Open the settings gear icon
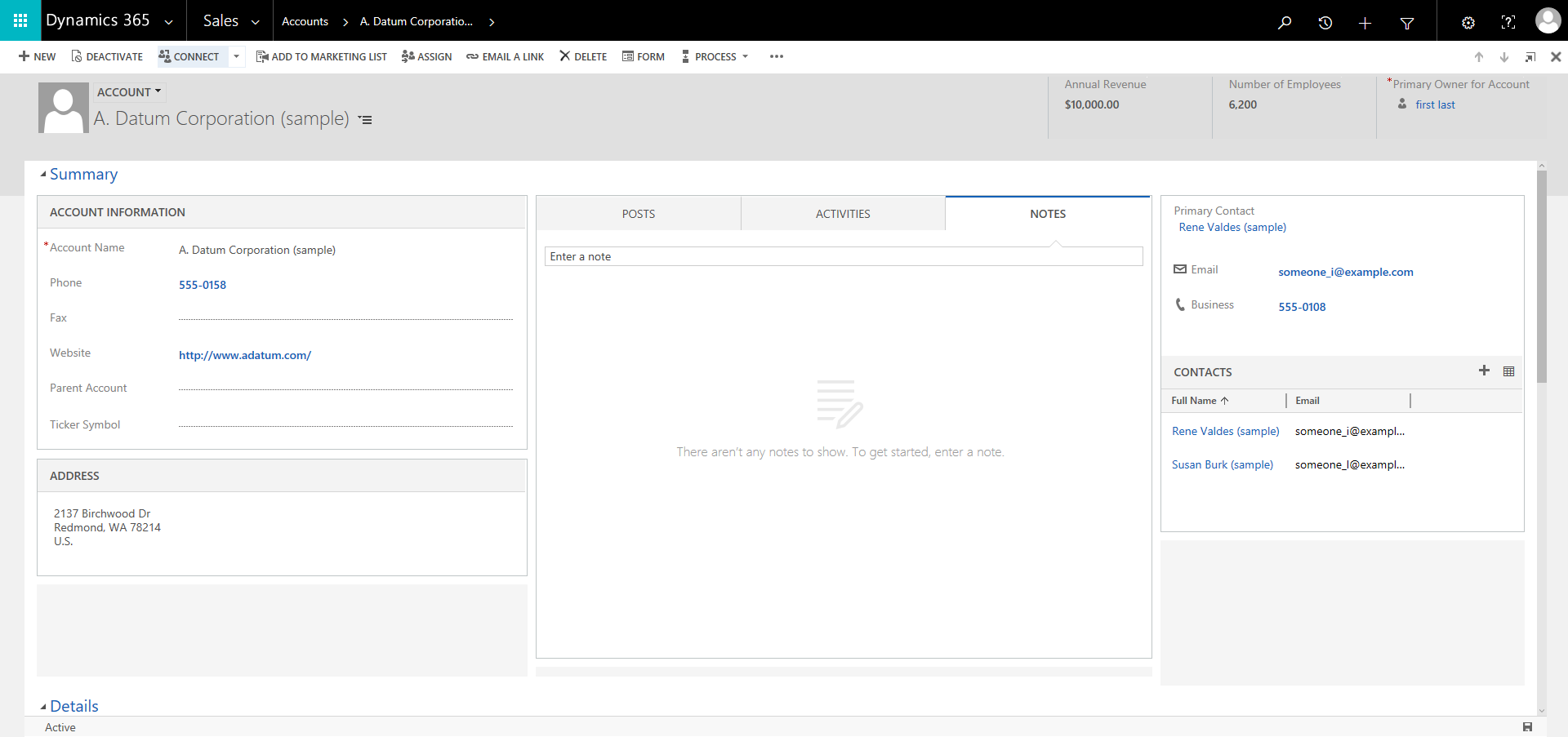This screenshot has width=1568, height=737. [1468, 22]
